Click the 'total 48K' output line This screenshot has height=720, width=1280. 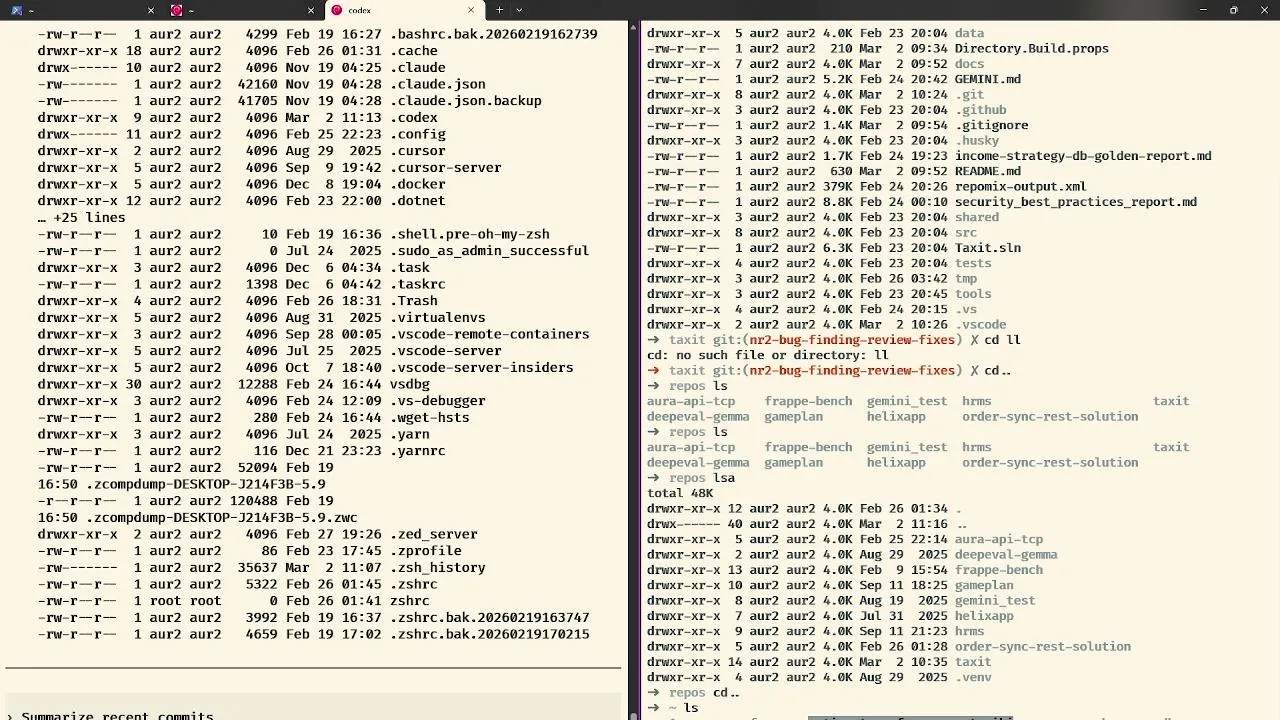tap(680, 493)
